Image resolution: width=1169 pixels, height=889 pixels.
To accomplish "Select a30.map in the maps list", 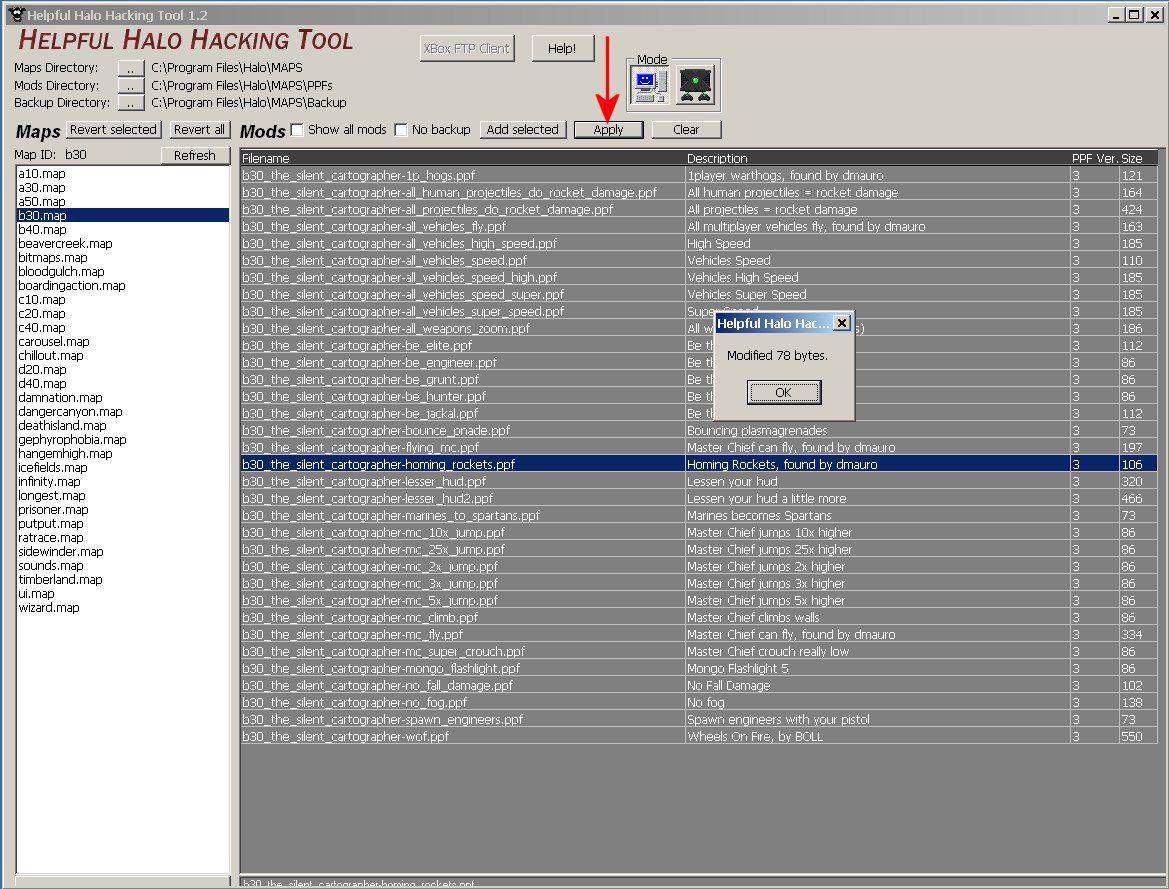I will (x=122, y=188).
